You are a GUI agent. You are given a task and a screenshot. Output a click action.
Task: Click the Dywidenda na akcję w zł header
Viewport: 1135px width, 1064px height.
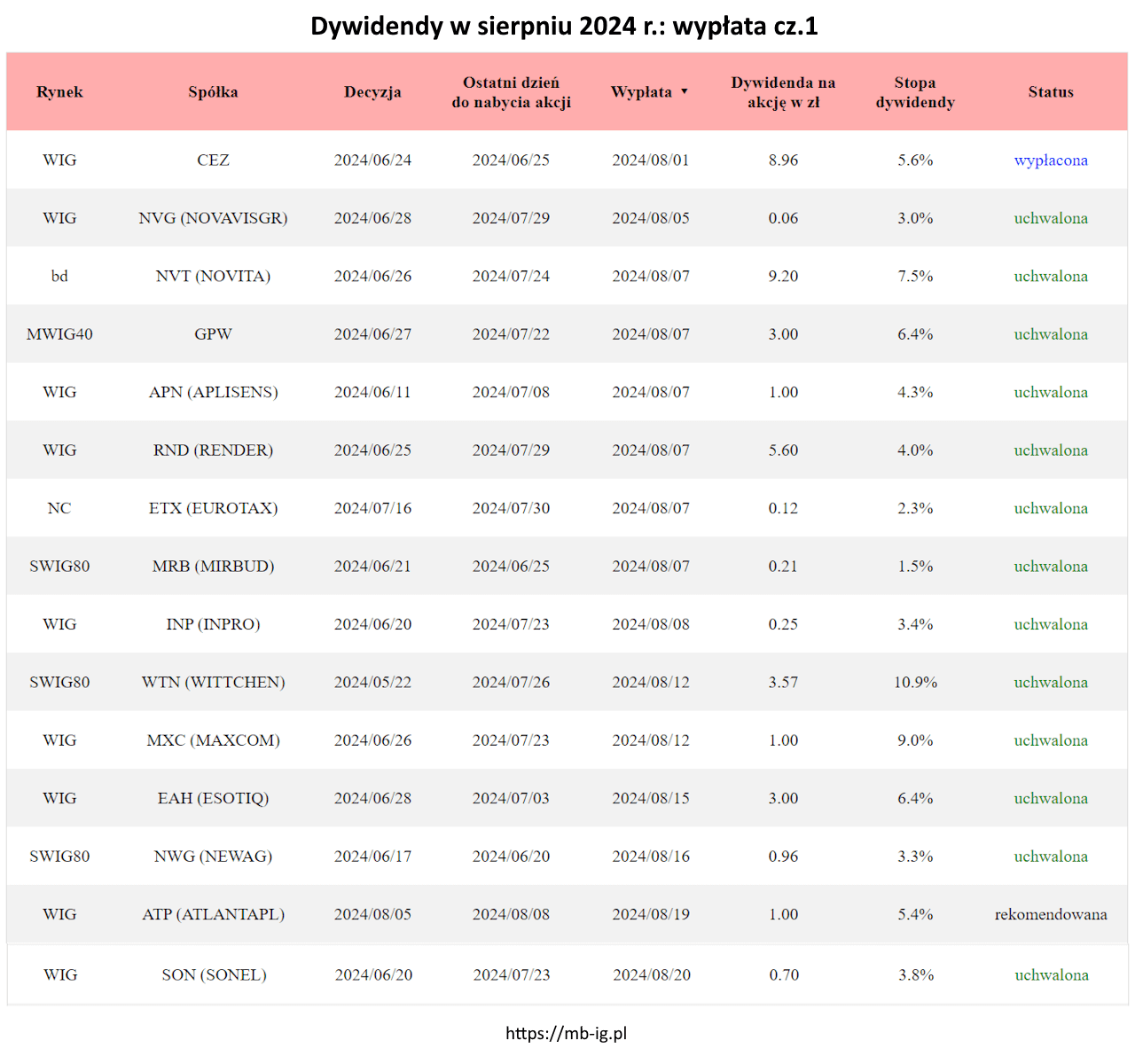(783, 92)
